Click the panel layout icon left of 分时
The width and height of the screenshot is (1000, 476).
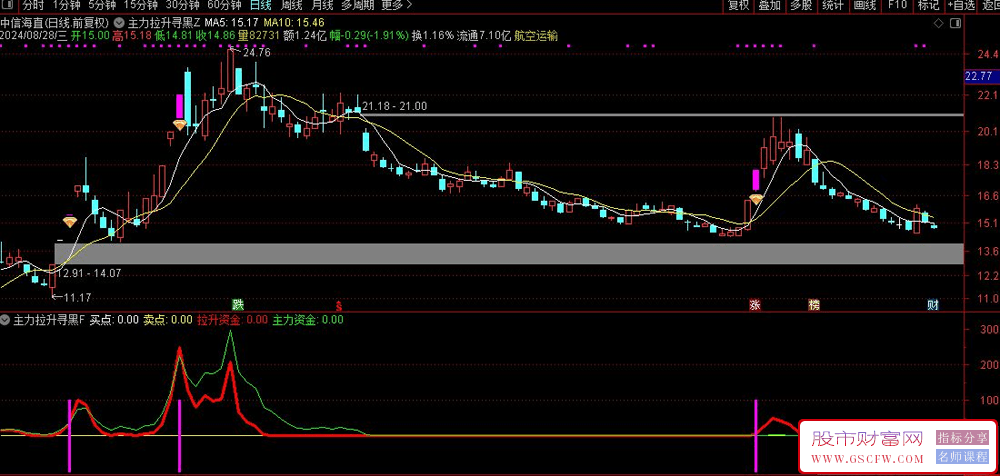pyautogui.click(x=5, y=6)
